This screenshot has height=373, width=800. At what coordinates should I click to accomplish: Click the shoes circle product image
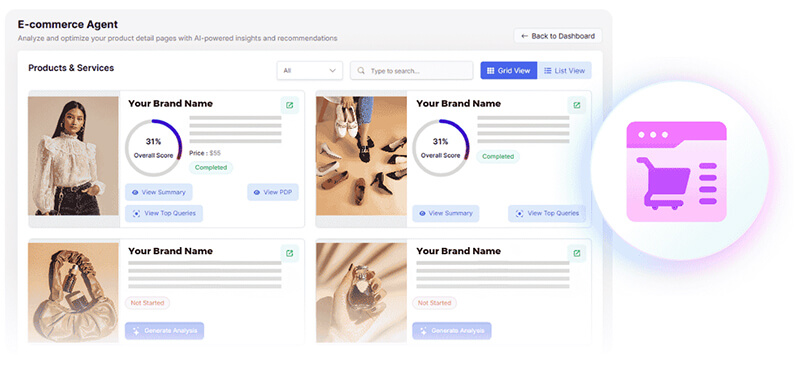click(362, 156)
